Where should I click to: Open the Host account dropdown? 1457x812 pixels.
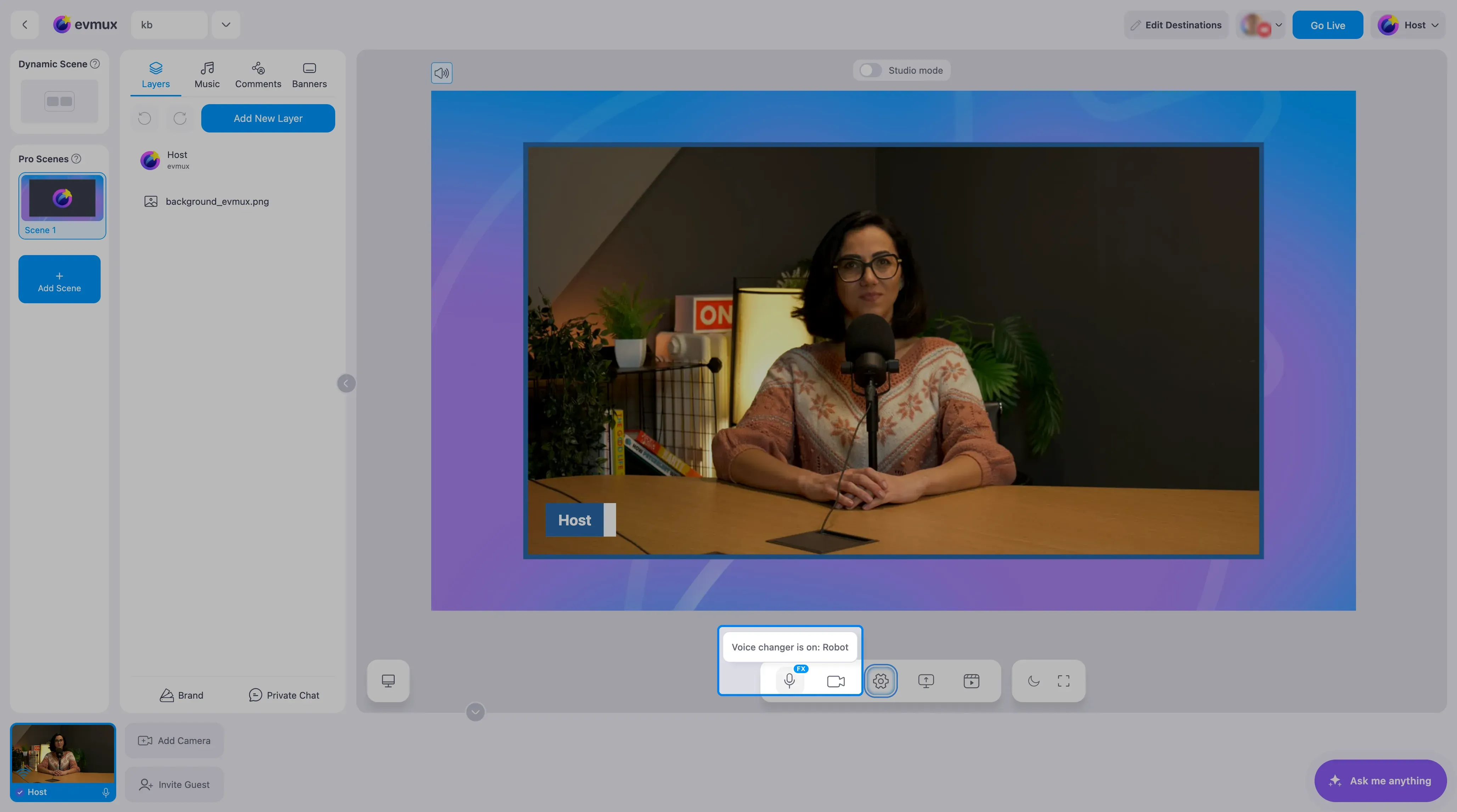point(1408,25)
